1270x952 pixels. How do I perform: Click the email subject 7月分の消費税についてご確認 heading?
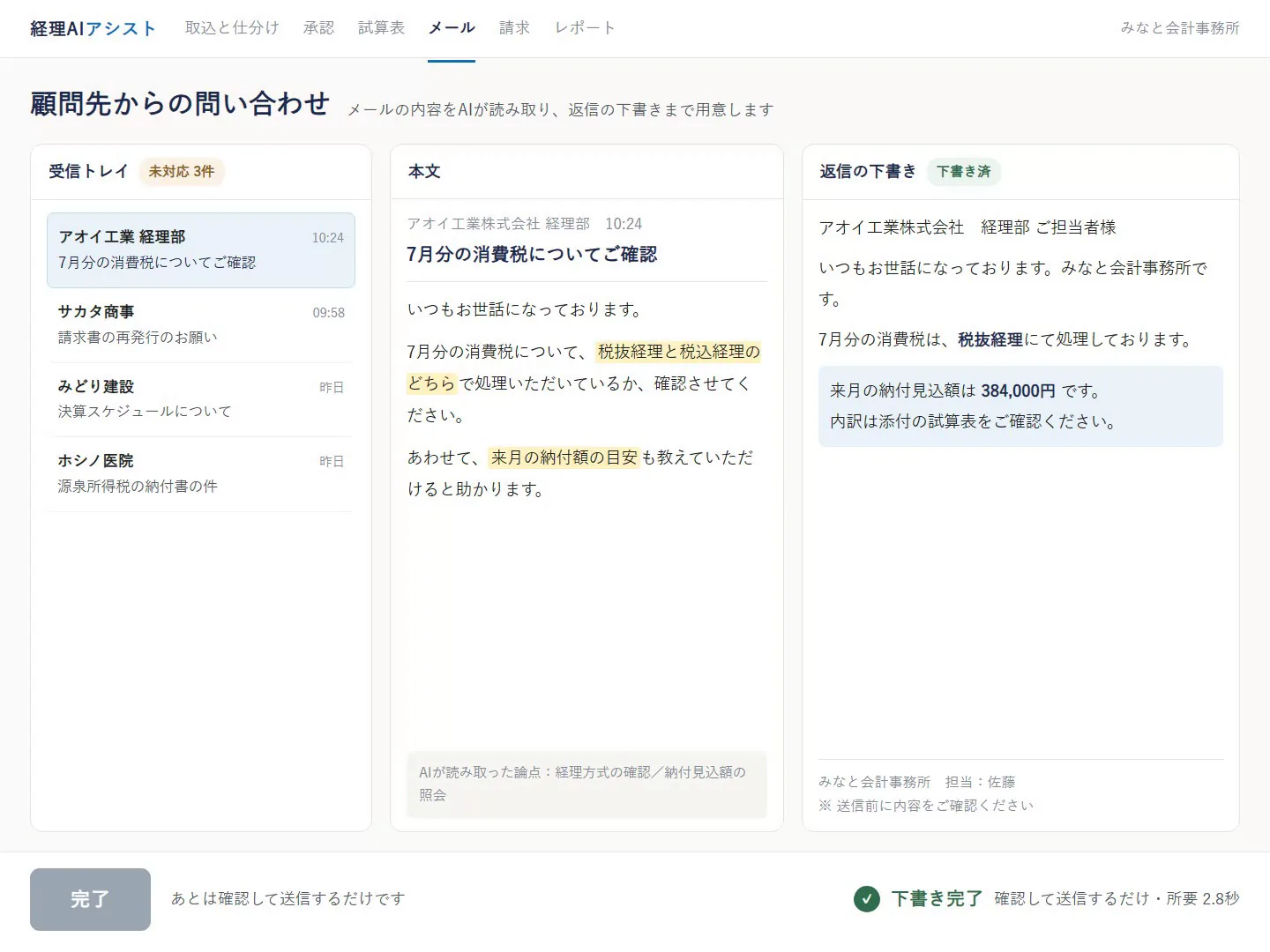(x=532, y=255)
